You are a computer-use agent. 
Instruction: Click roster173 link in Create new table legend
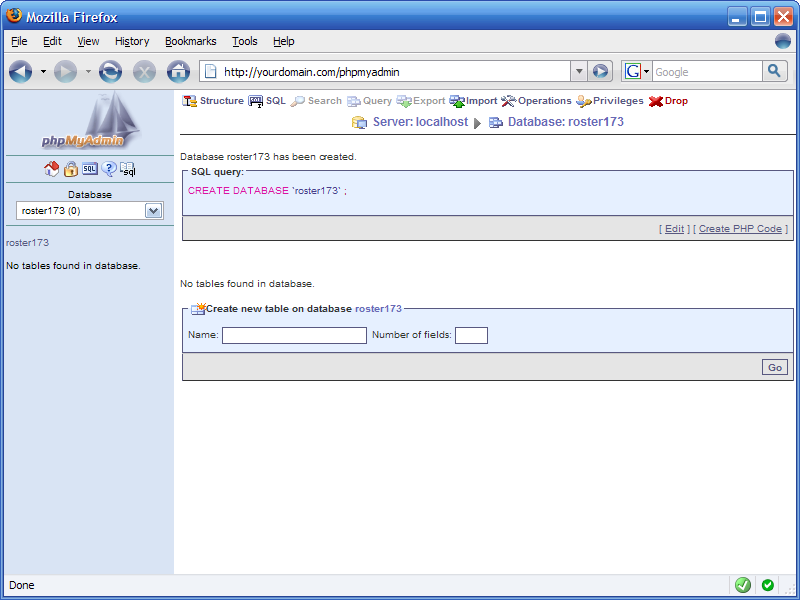(x=378, y=309)
